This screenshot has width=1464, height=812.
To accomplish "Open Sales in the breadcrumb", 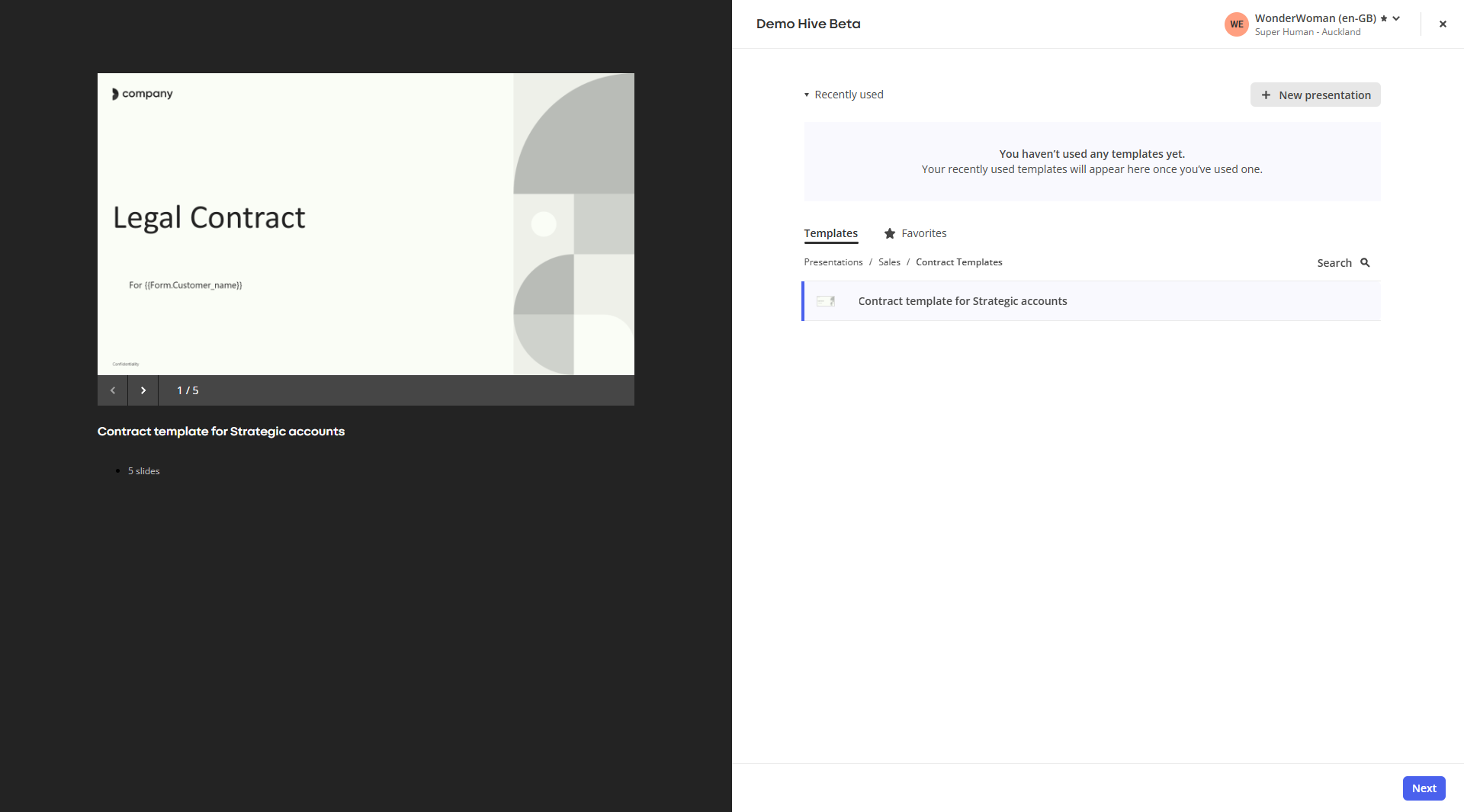I will pos(889,262).
